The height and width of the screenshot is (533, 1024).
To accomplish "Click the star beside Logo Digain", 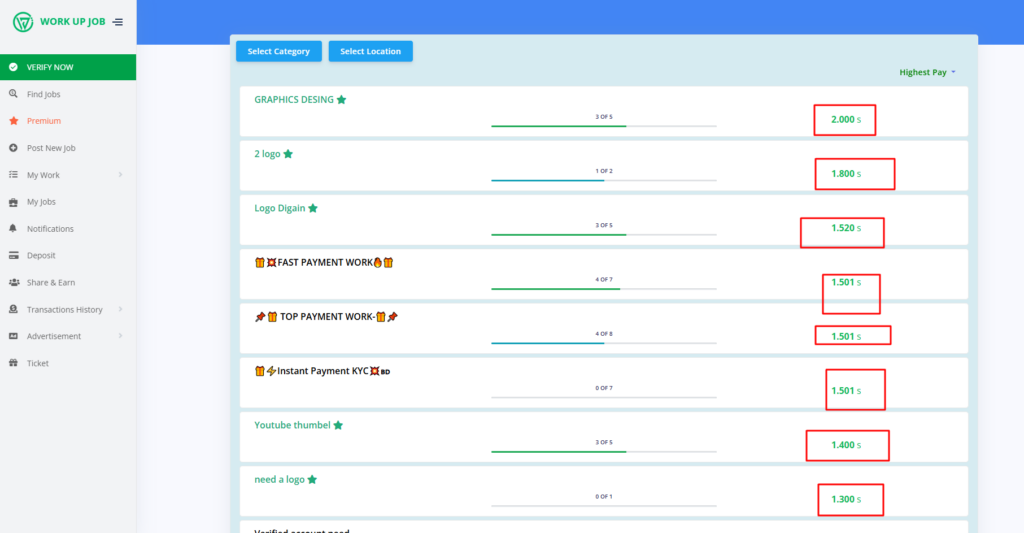I will pyautogui.click(x=313, y=208).
